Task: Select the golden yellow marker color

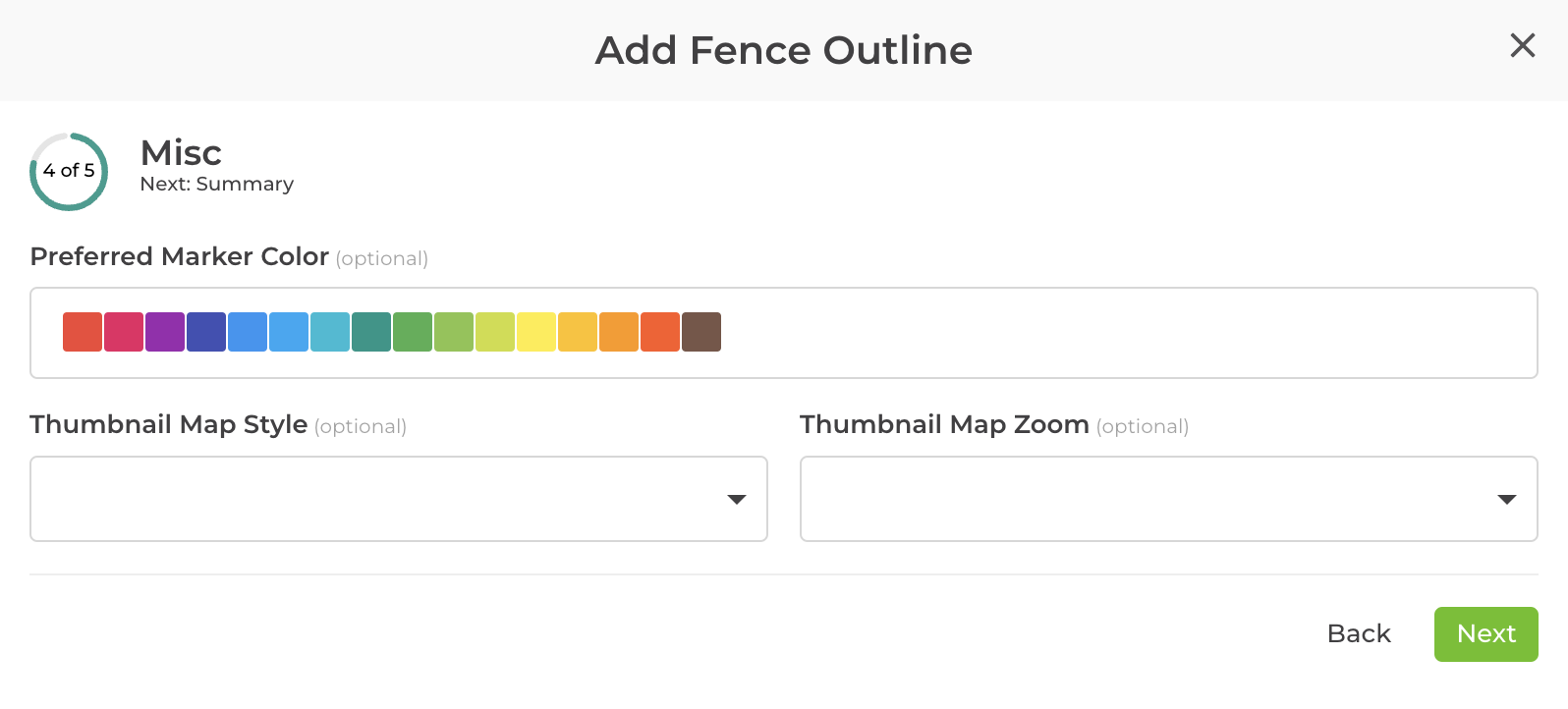Action: pos(576,331)
